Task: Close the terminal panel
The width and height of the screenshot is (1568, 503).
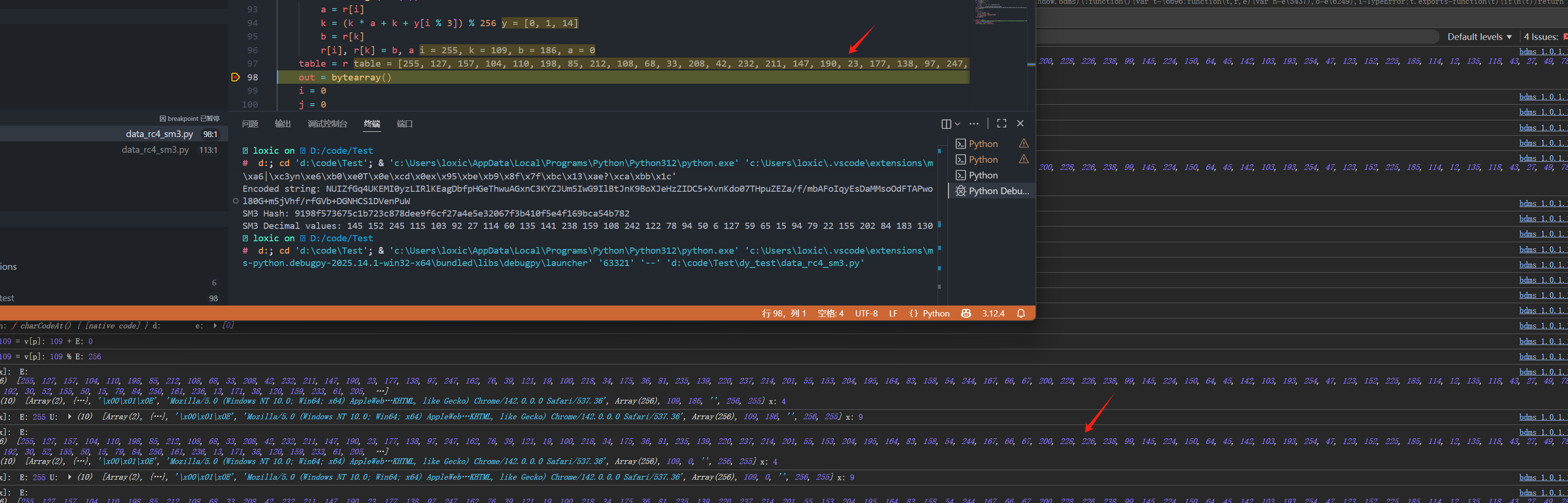Action: pyautogui.click(x=1020, y=124)
